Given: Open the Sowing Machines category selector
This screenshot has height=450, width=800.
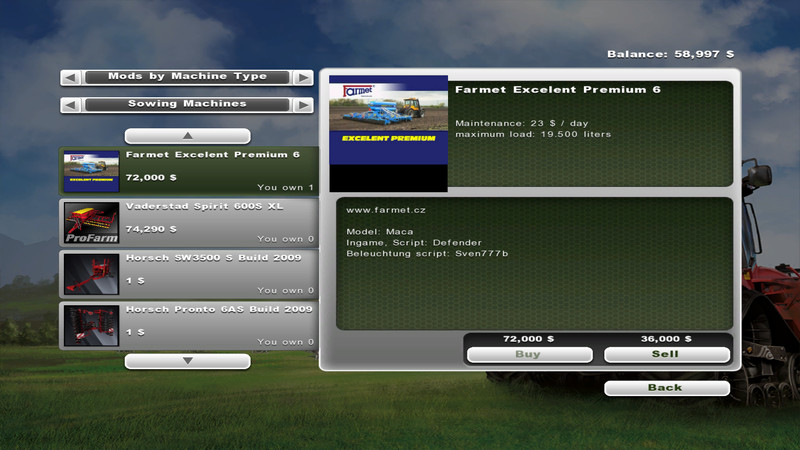Looking at the screenshot, I should 187,105.
